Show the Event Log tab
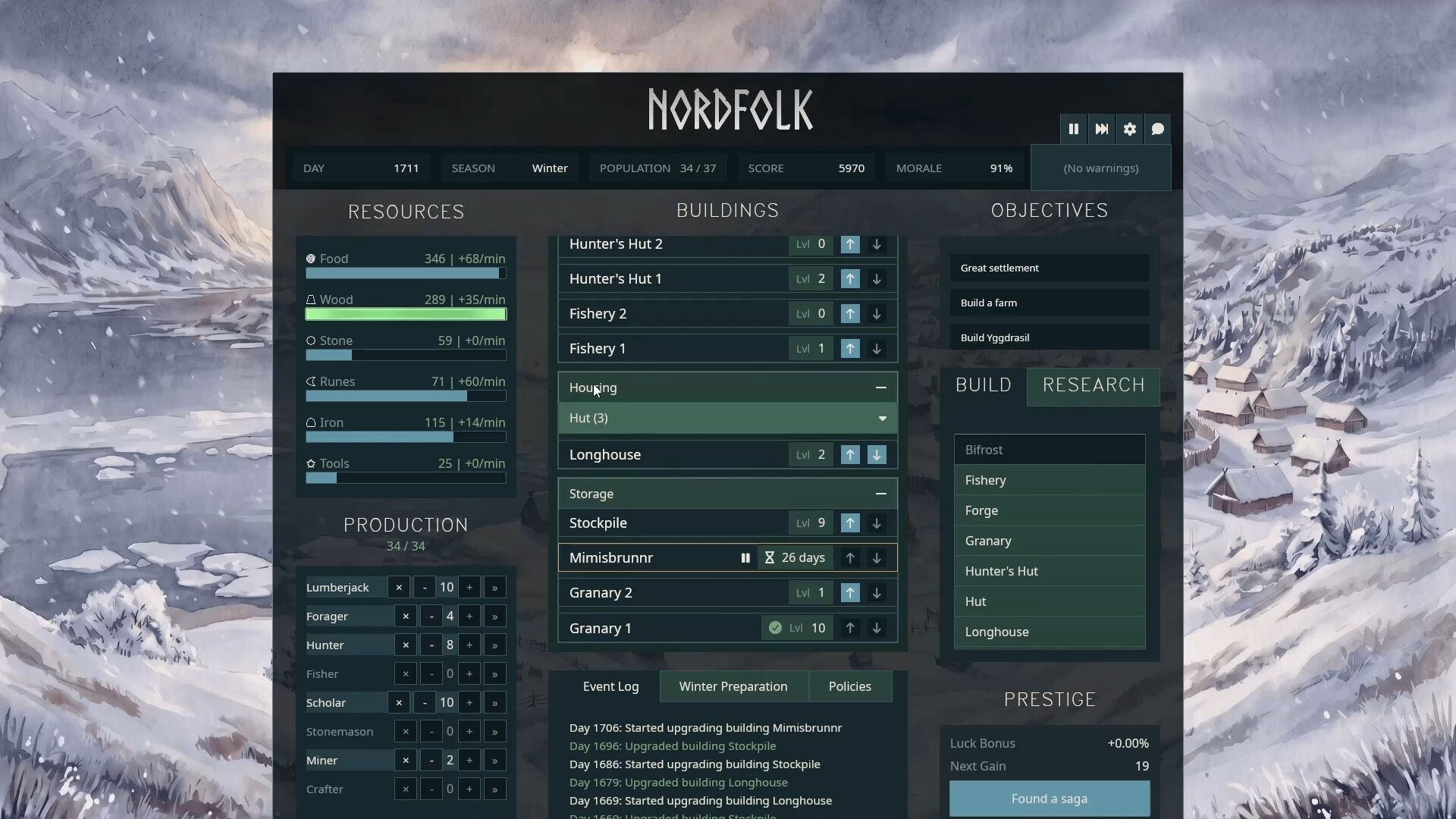Viewport: 1456px width, 819px height. pos(610,687)
